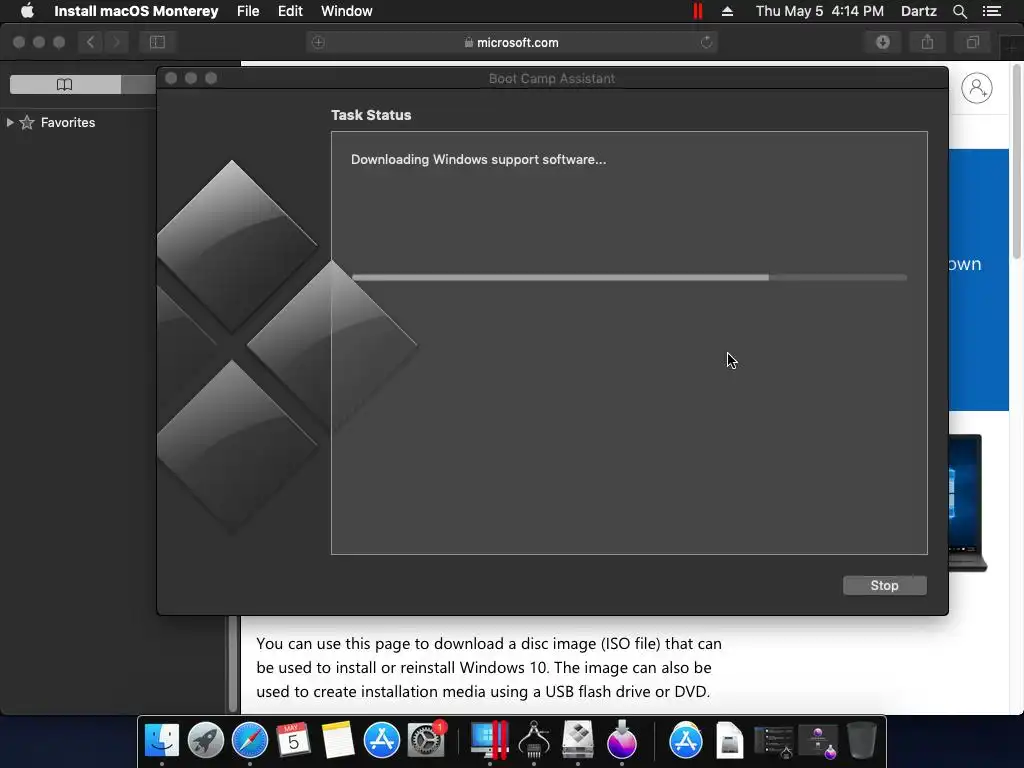
Task: Open the Install macOS Monterey menu
Action: pyautogui.click(x=136, y=11)
